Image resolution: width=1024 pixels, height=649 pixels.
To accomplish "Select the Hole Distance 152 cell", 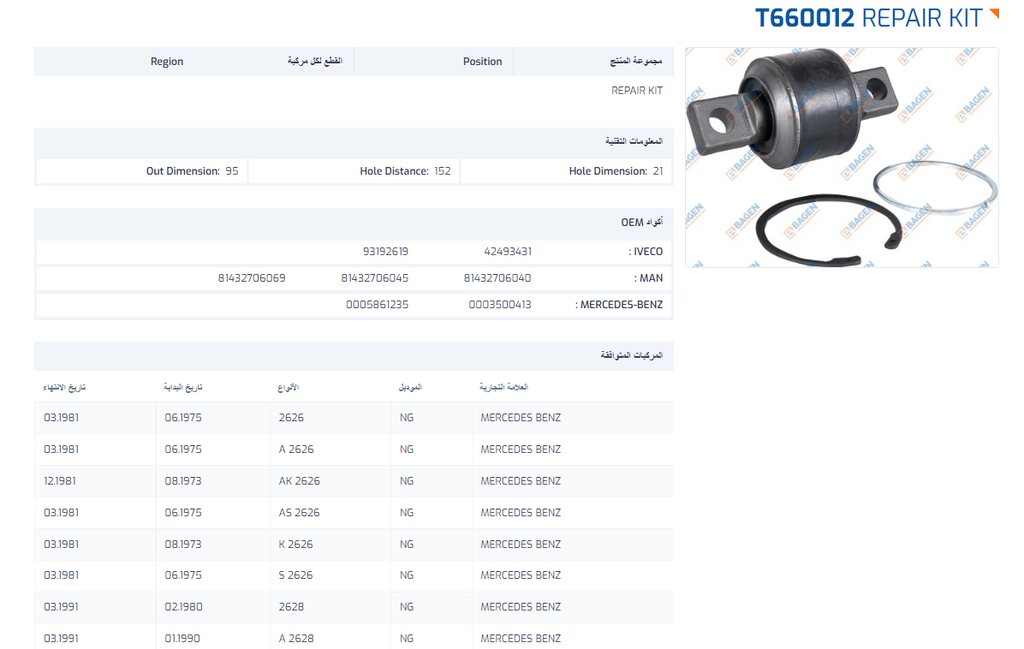I will 405,172.
